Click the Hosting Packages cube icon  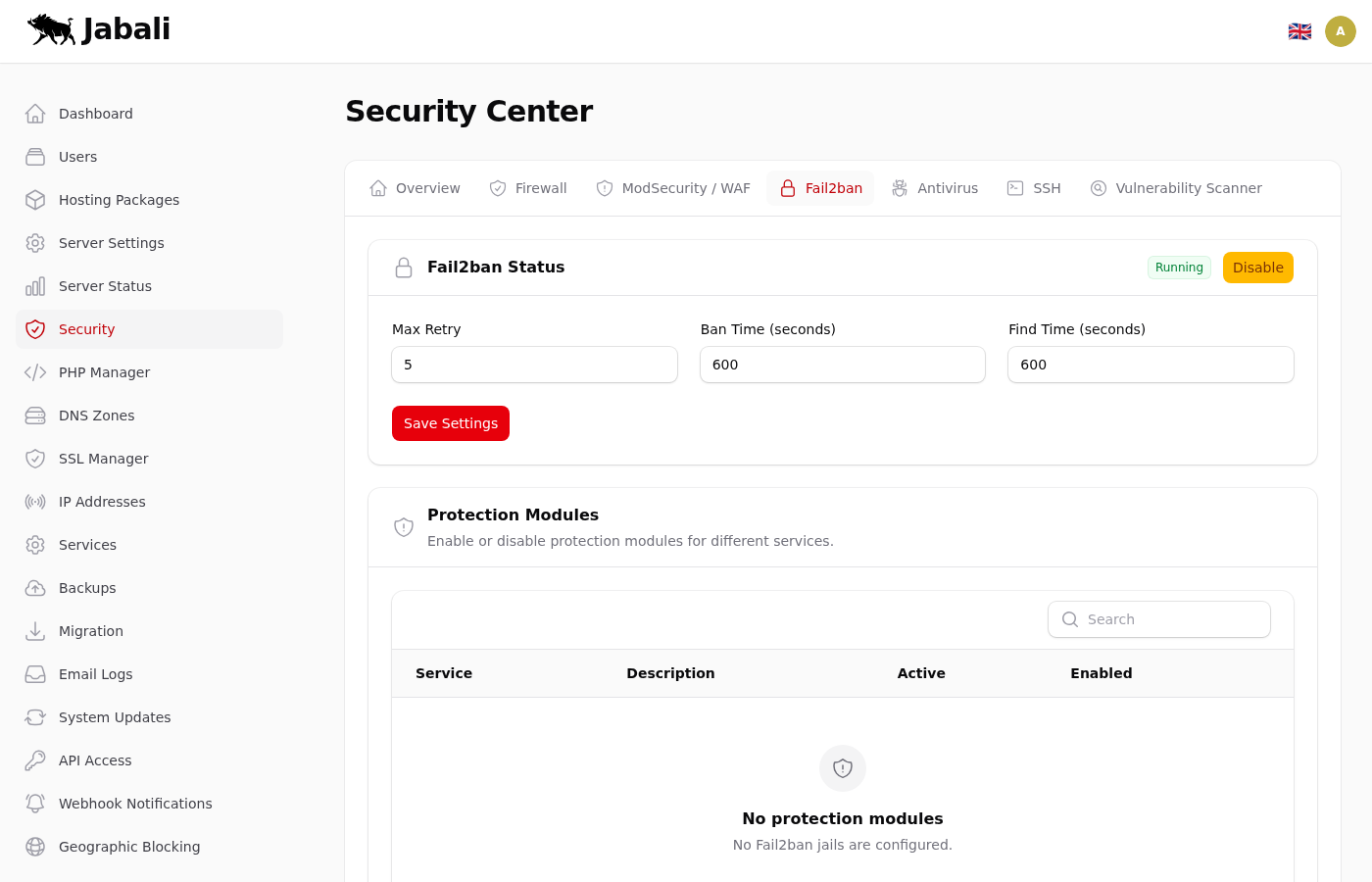tap(35, 200)
